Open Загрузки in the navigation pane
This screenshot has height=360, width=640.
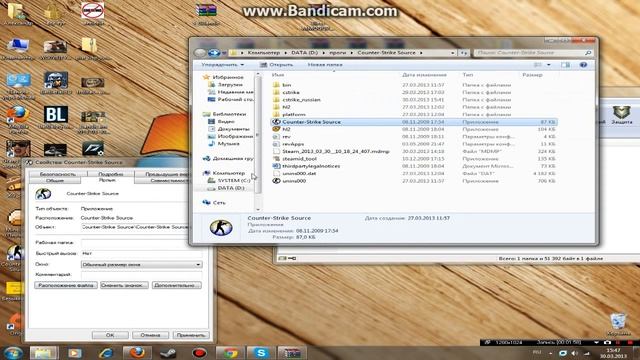[x=230, y=84]
